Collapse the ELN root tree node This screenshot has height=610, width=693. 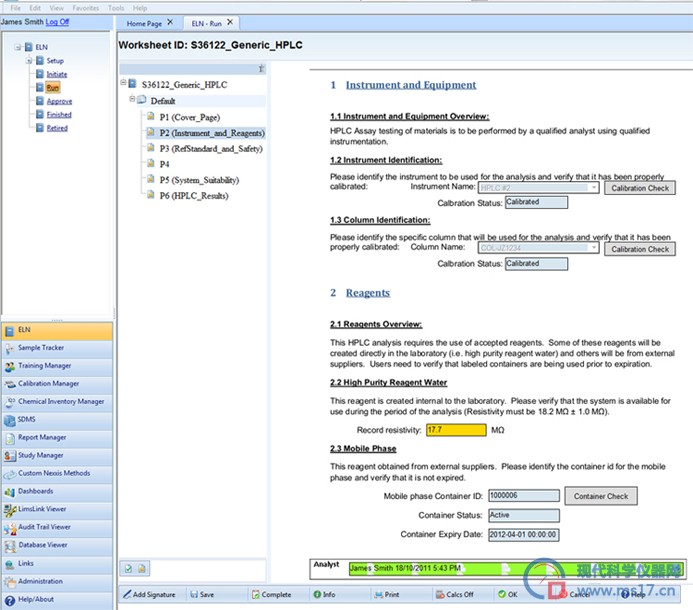point(17,47)
